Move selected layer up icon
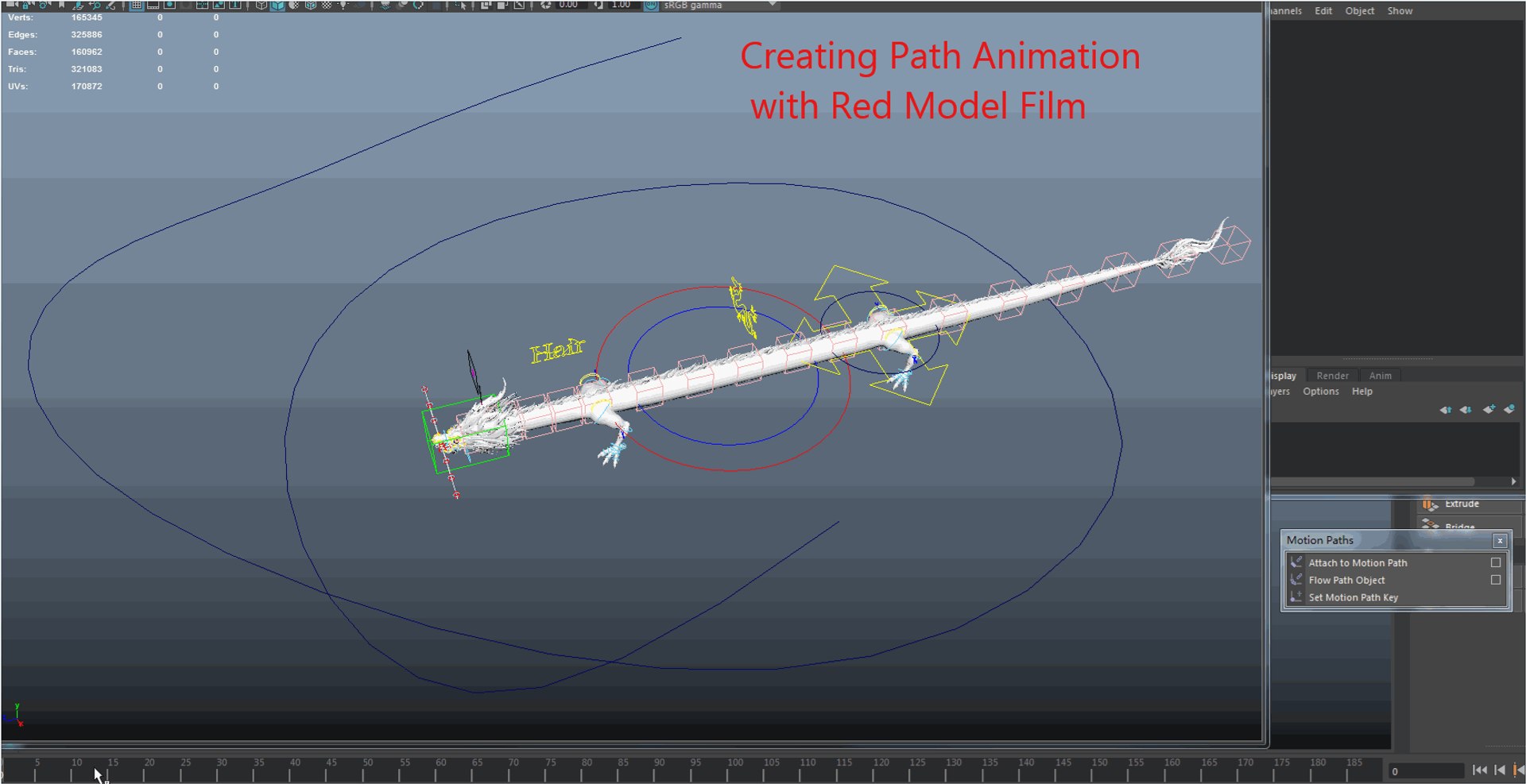 coord(1446,410)
